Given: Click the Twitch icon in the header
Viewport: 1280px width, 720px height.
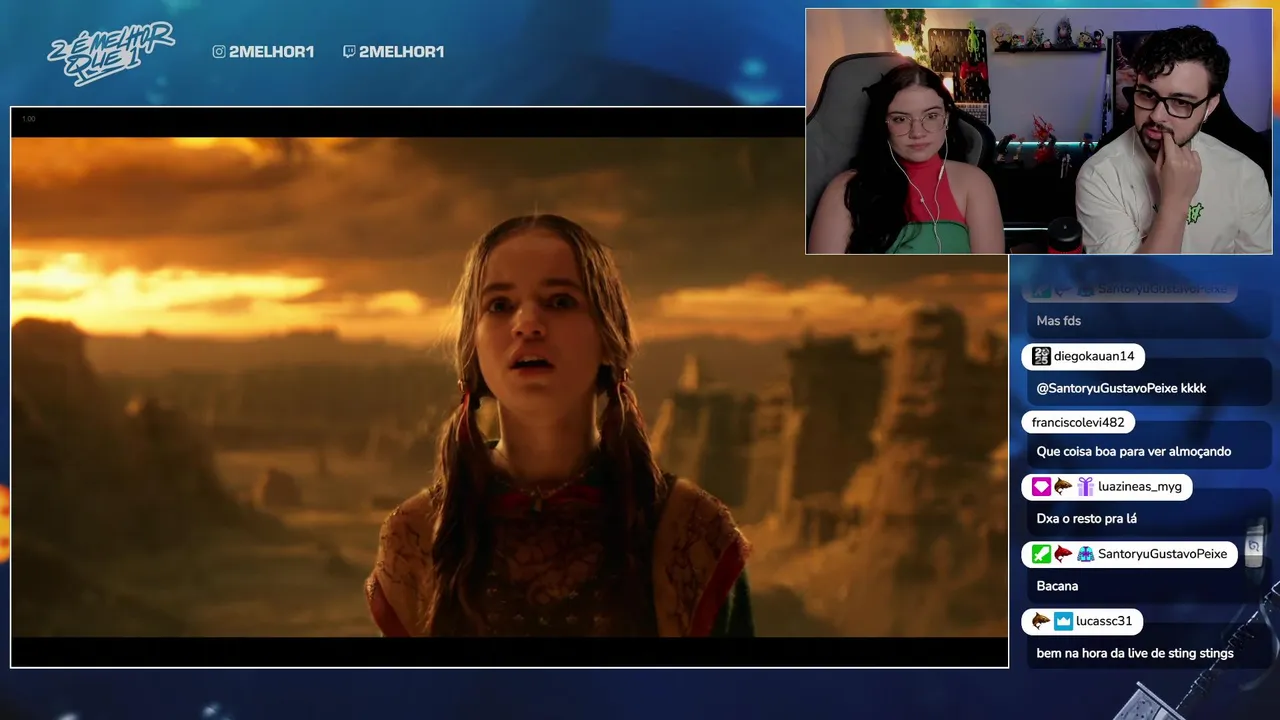Looking at the screenshot, I should pos(349,52).
